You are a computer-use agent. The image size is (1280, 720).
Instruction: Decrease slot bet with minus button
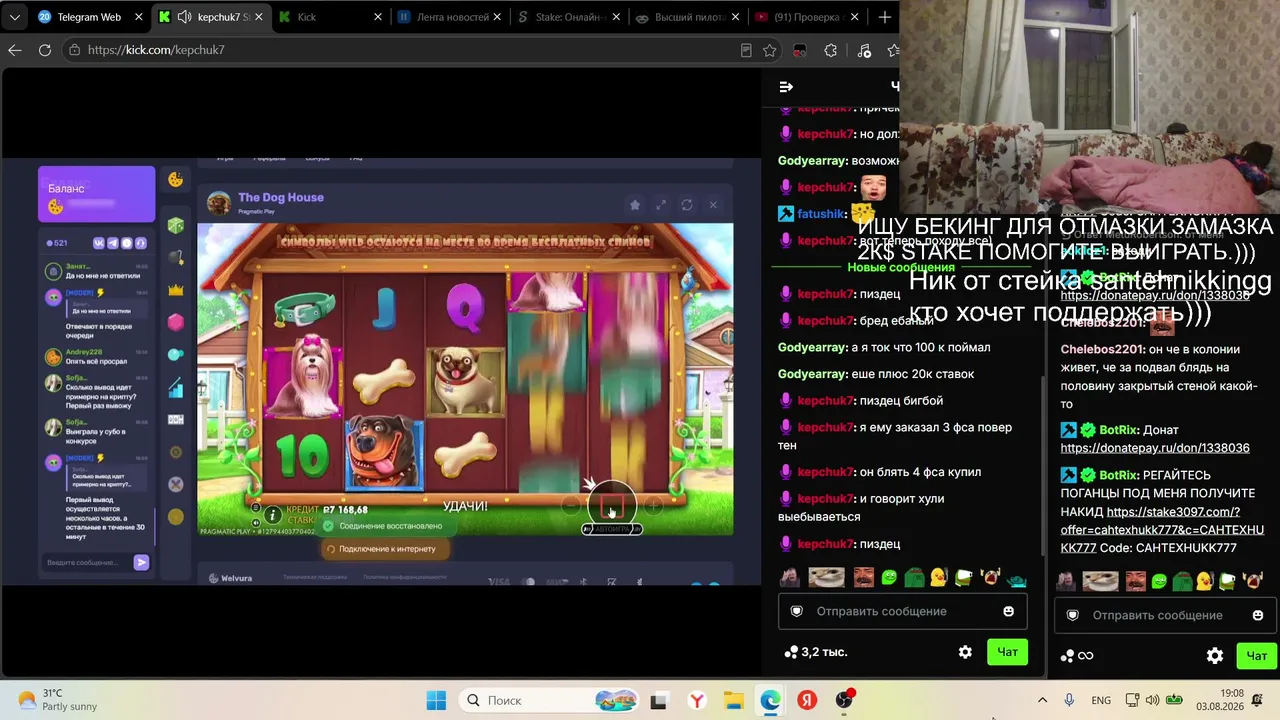coord(570,506)
